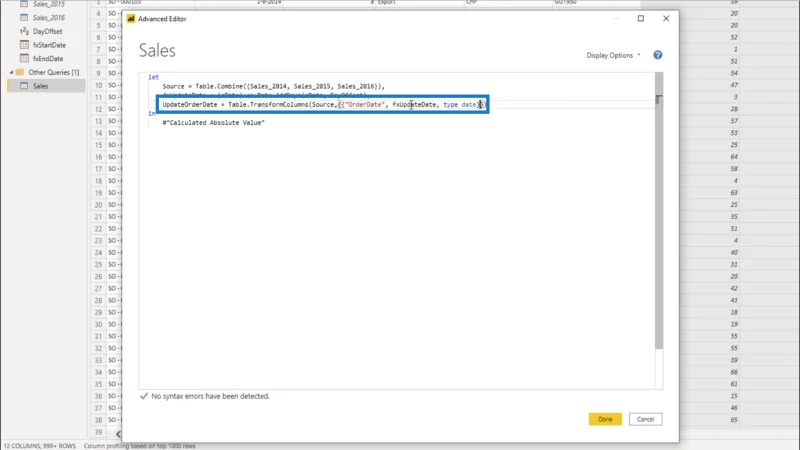
Task: Click the Sales title heading in dialog
Action: (x=157, y=51)
